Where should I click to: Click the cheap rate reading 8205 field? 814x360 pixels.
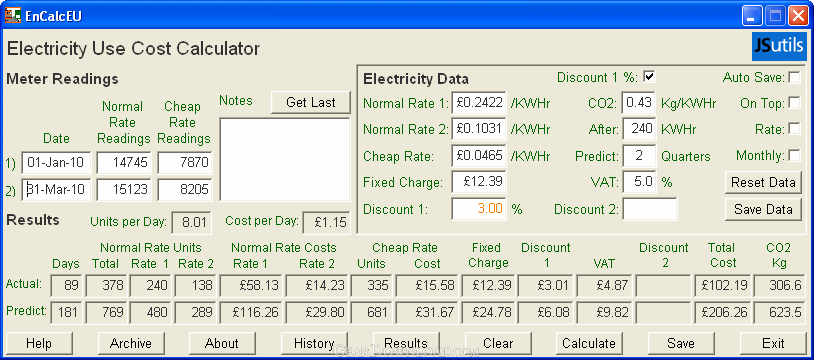(185, 190)
